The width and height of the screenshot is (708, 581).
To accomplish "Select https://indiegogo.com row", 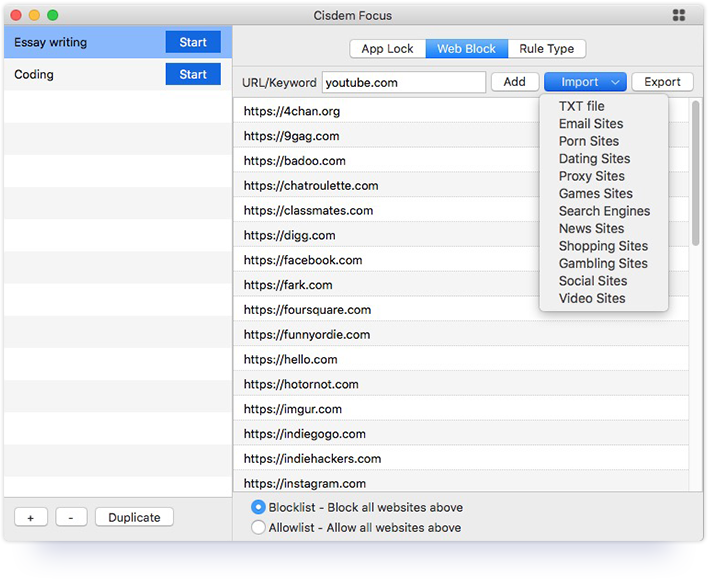I will click(461, 434).
